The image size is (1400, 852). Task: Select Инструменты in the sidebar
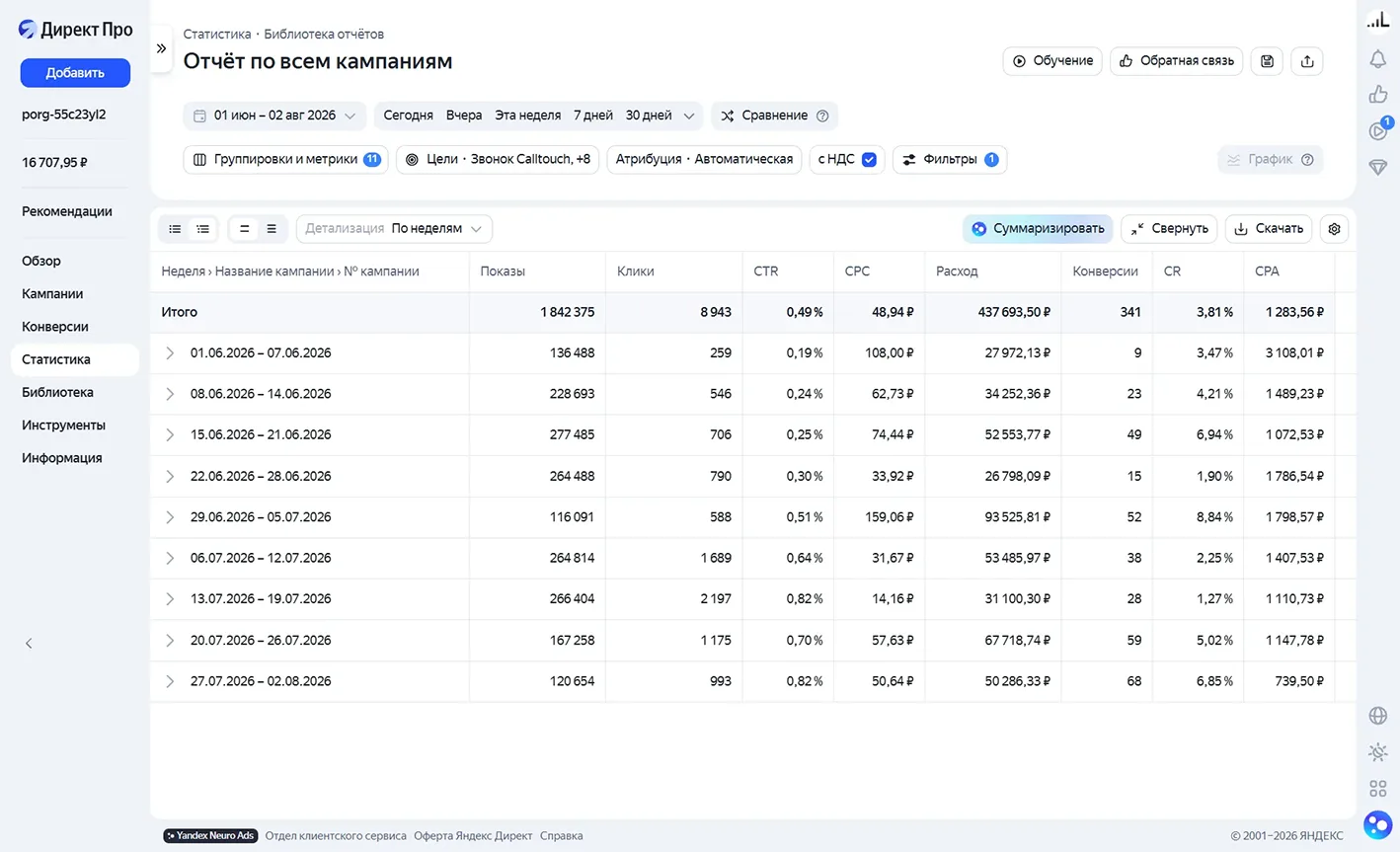pos(63,426)
